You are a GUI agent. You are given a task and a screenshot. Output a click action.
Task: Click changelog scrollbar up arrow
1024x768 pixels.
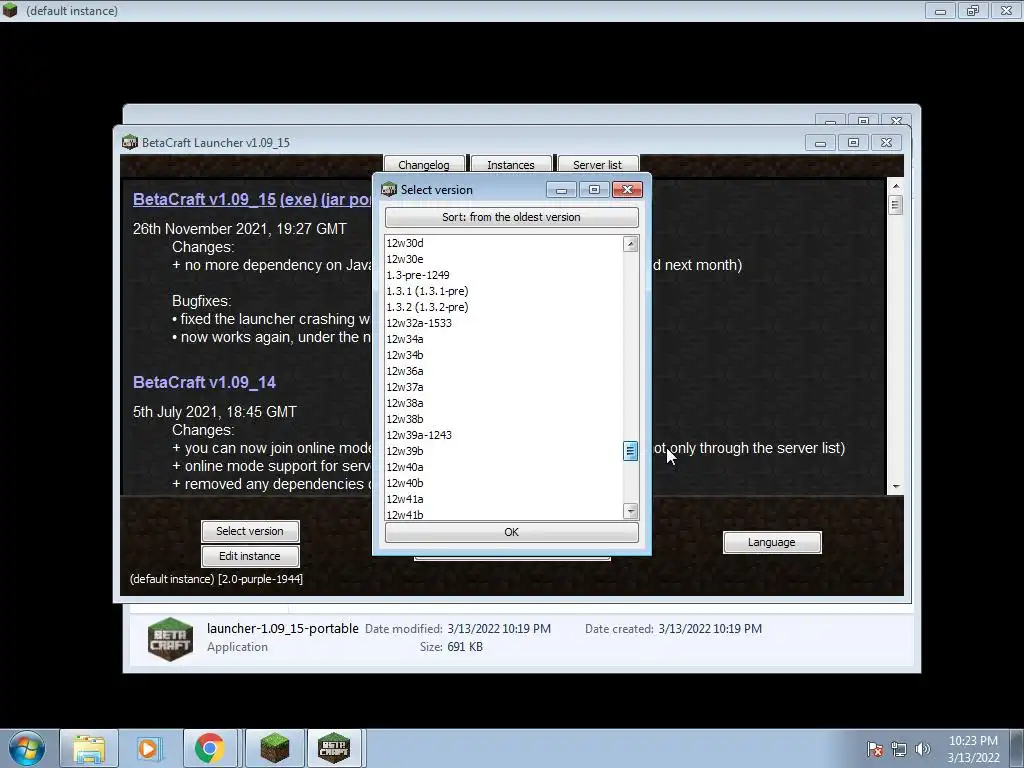895,187
